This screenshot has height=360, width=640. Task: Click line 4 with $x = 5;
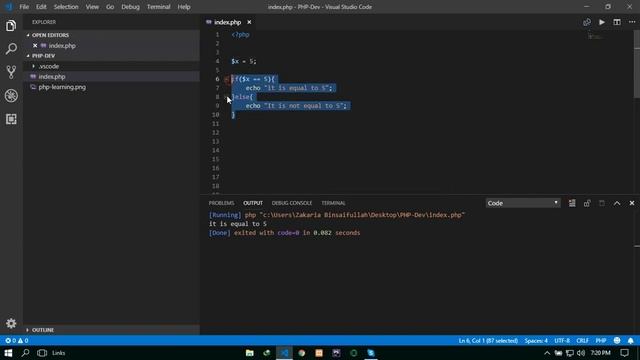(244, 61)
